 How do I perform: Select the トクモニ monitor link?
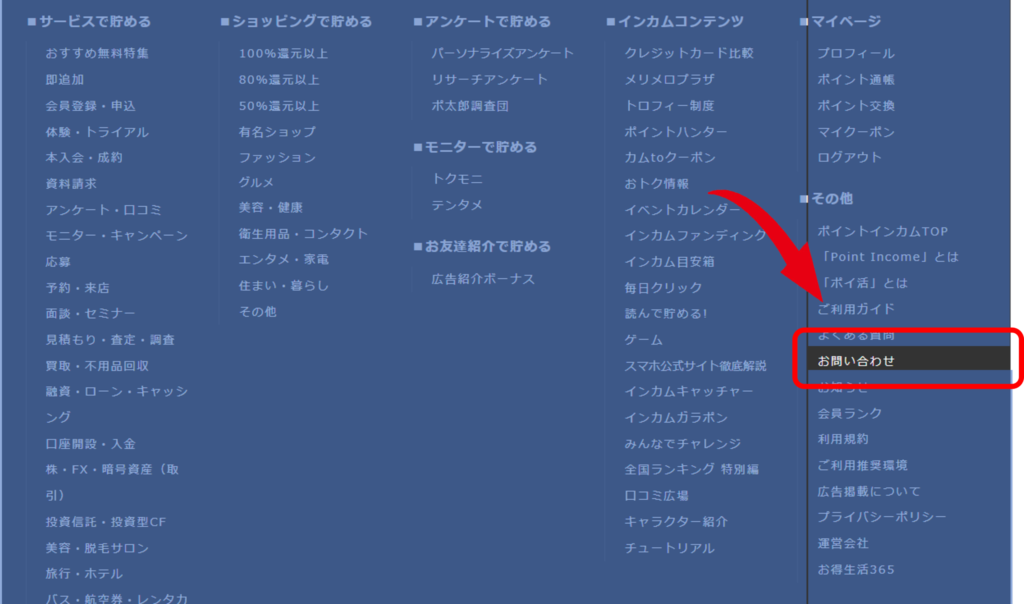(457, 179)
